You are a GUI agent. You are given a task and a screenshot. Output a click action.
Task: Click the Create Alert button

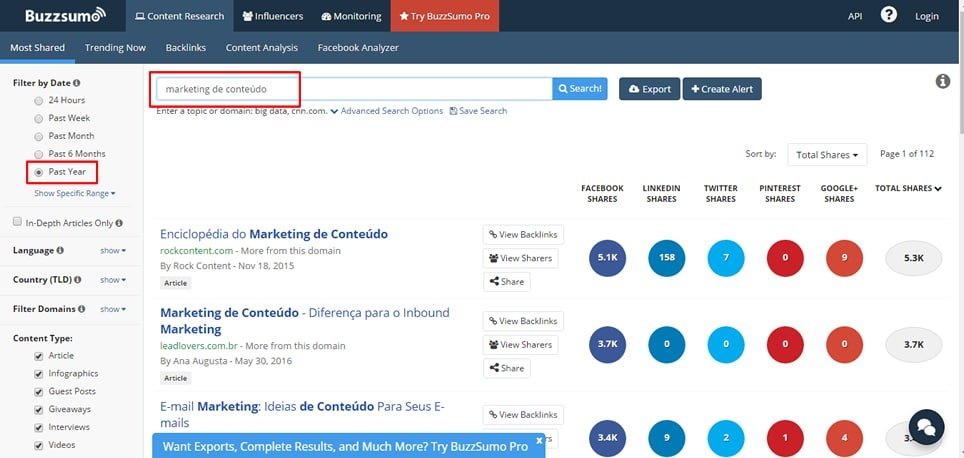point(722,89)
